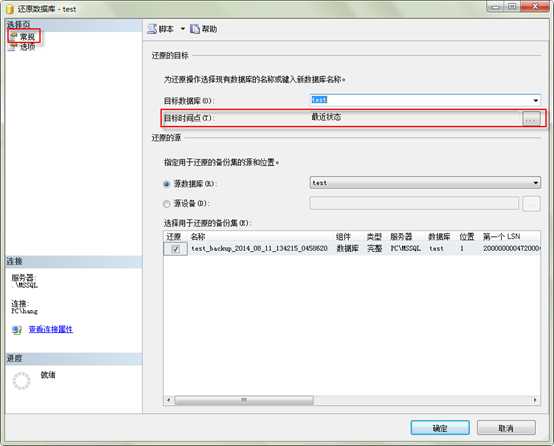Select the 源设备 radio button
The image size is (554, 446).
point(167,204)
